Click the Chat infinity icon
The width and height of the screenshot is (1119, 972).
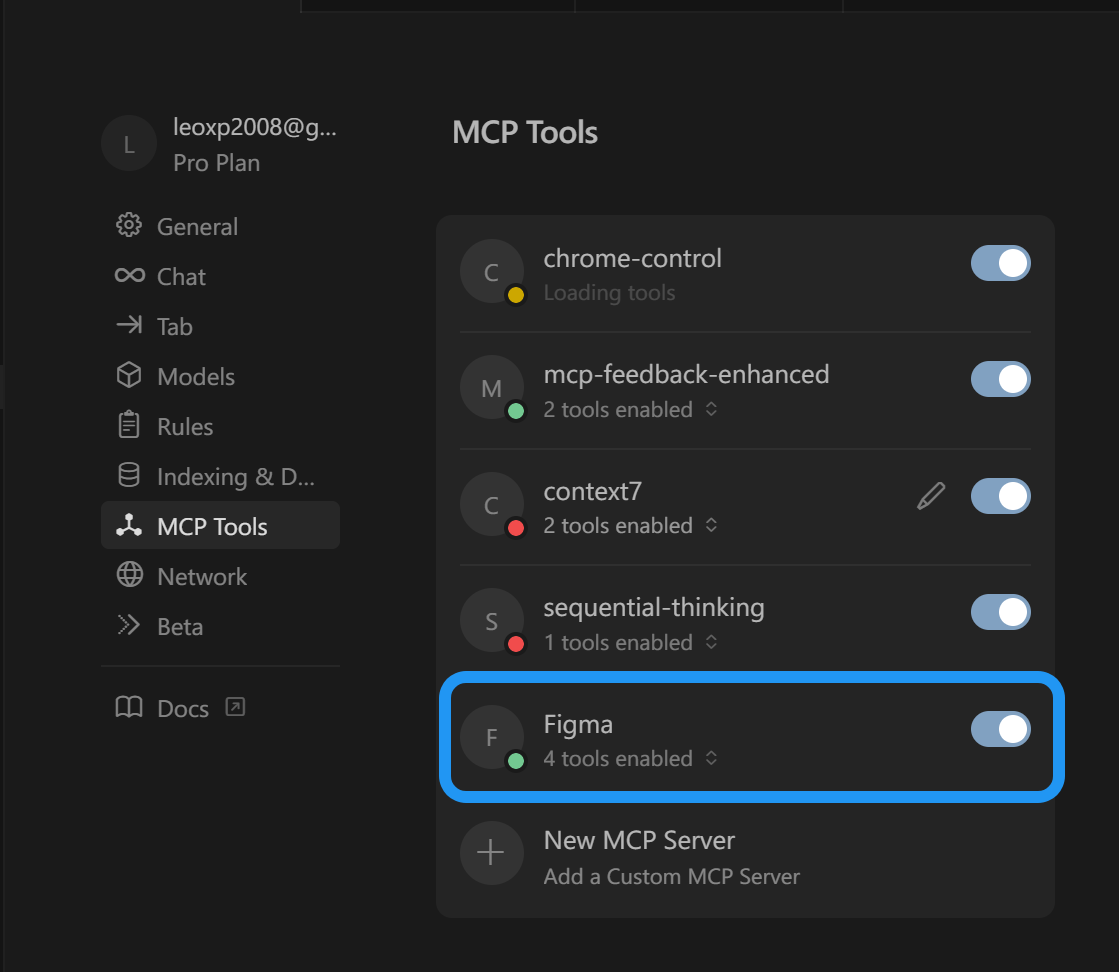129,275
